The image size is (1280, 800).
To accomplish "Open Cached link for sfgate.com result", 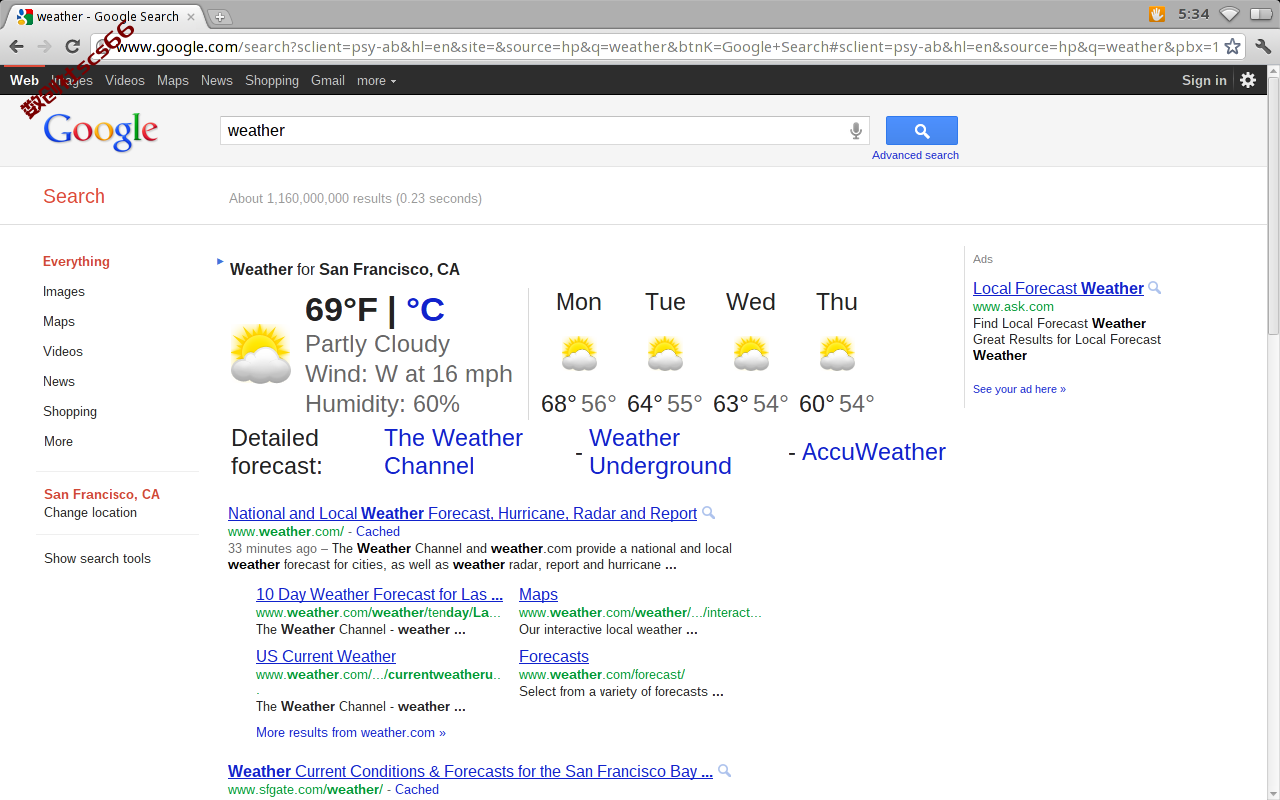I will 417,790.
